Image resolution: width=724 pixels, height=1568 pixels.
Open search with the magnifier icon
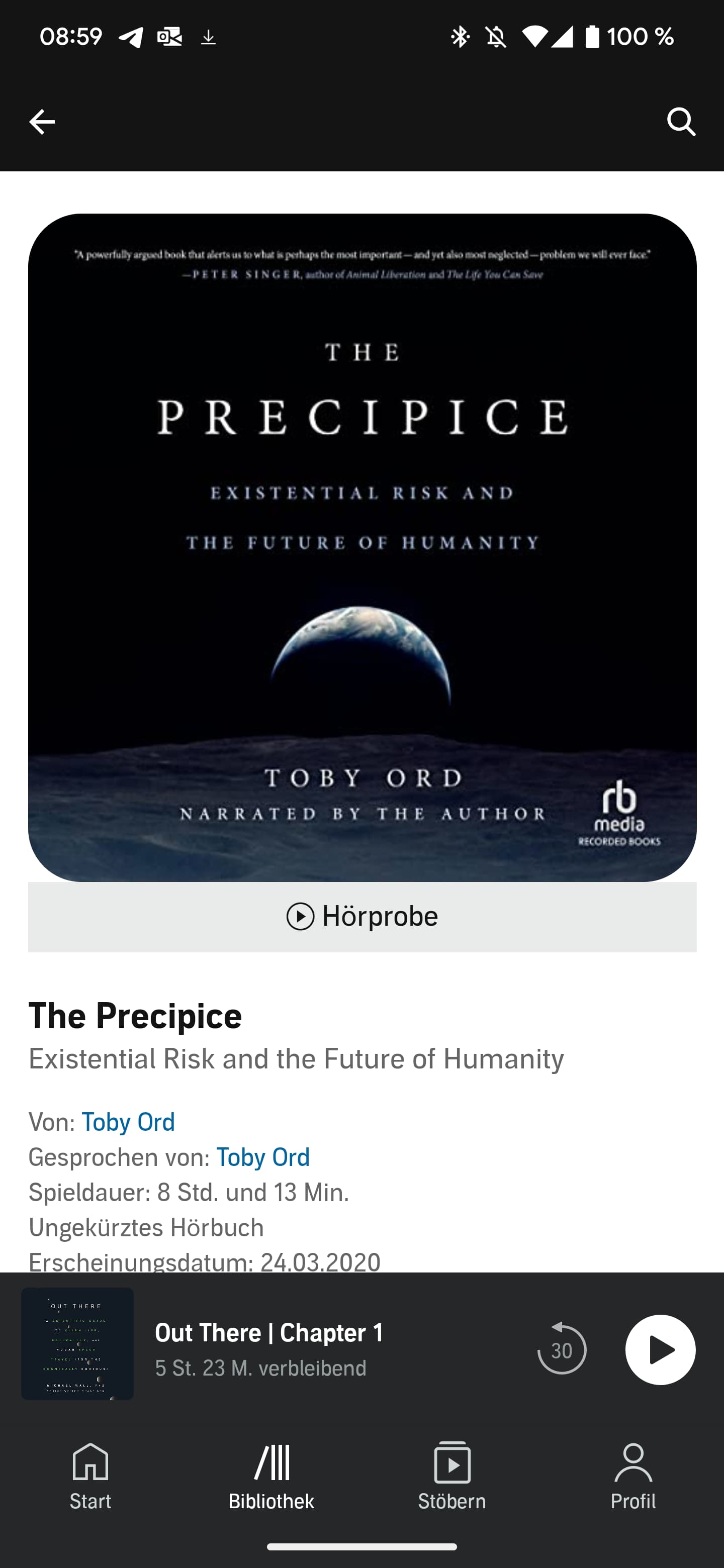point(681,122)
